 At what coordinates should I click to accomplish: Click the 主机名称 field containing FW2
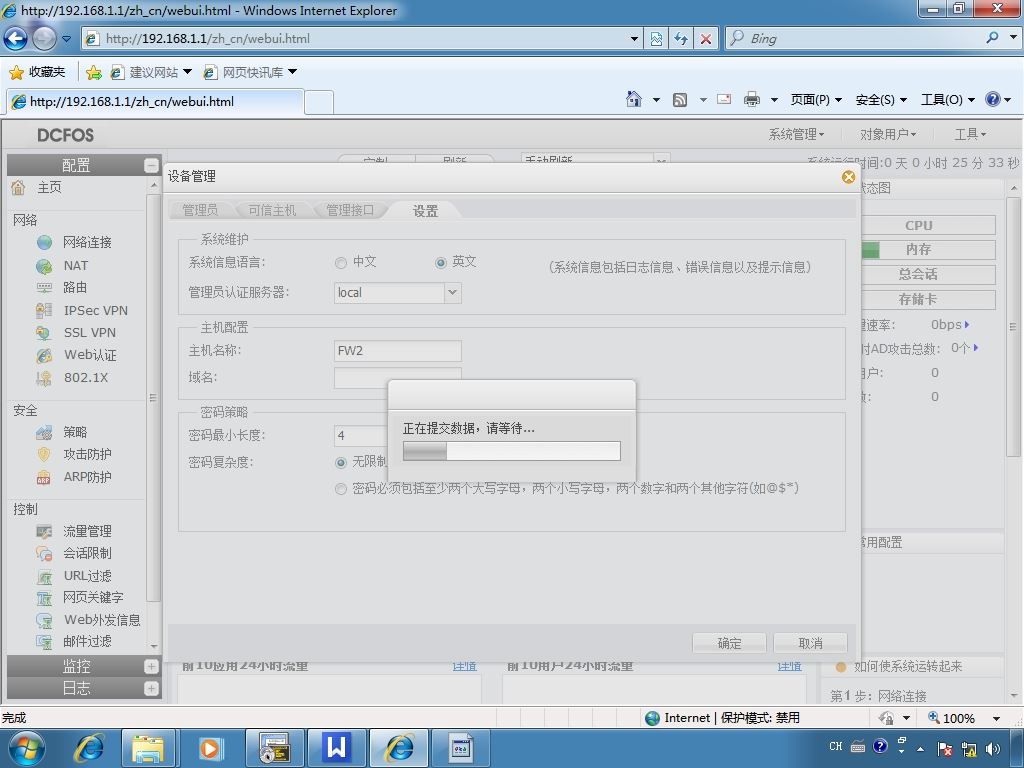pos(397,351)
